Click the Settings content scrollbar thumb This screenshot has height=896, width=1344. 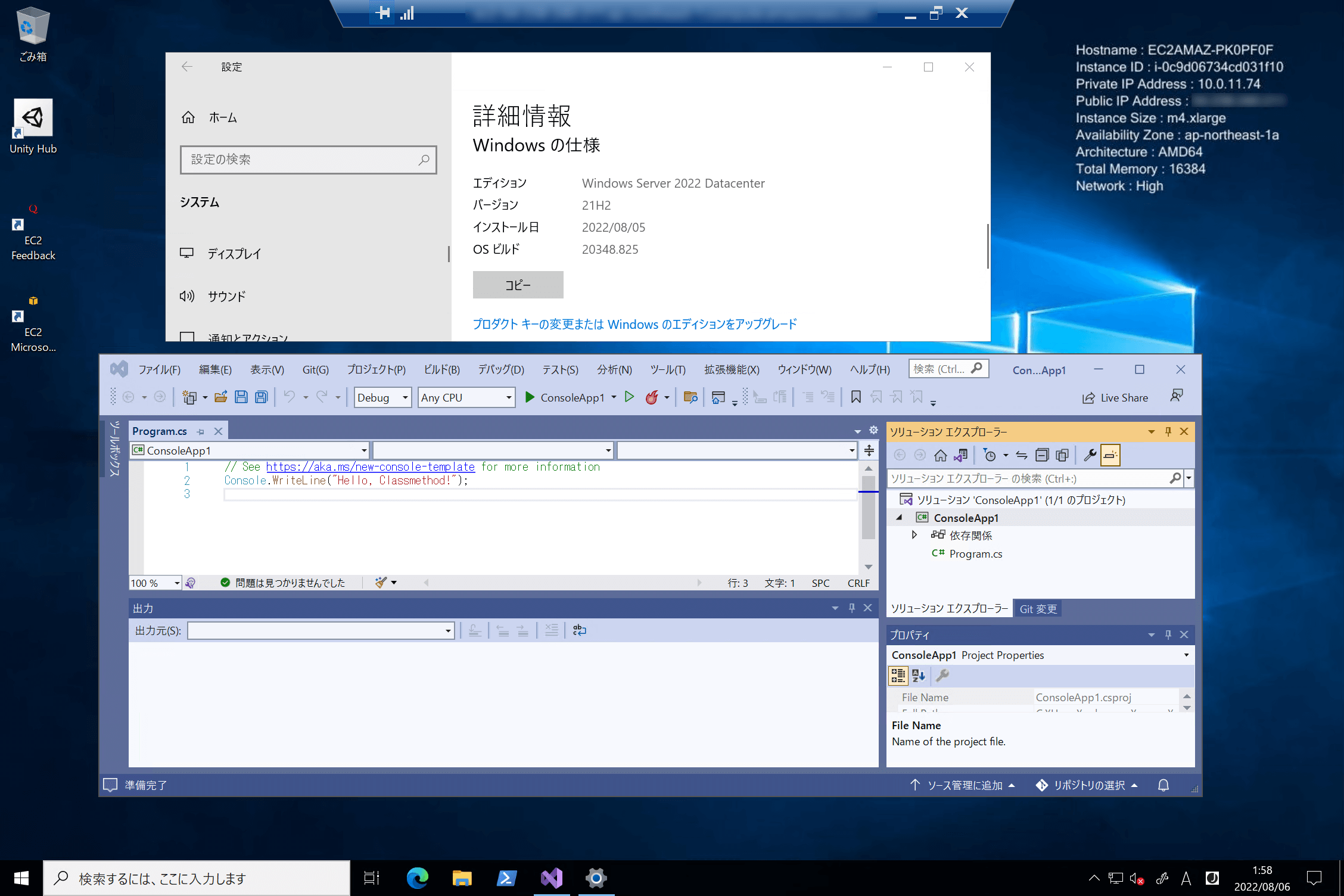987,246
